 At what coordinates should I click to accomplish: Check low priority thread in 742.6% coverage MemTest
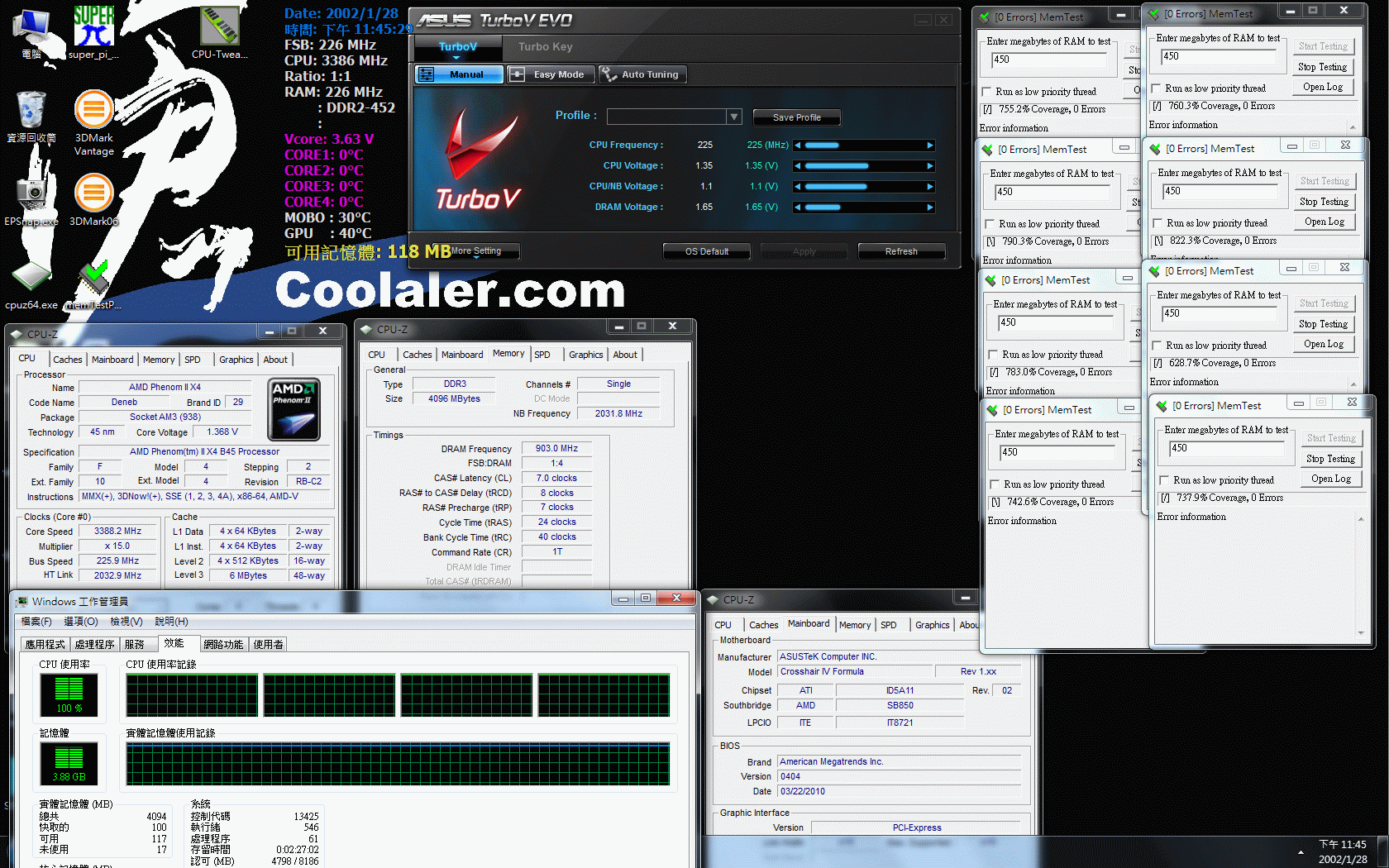(995, 484)
